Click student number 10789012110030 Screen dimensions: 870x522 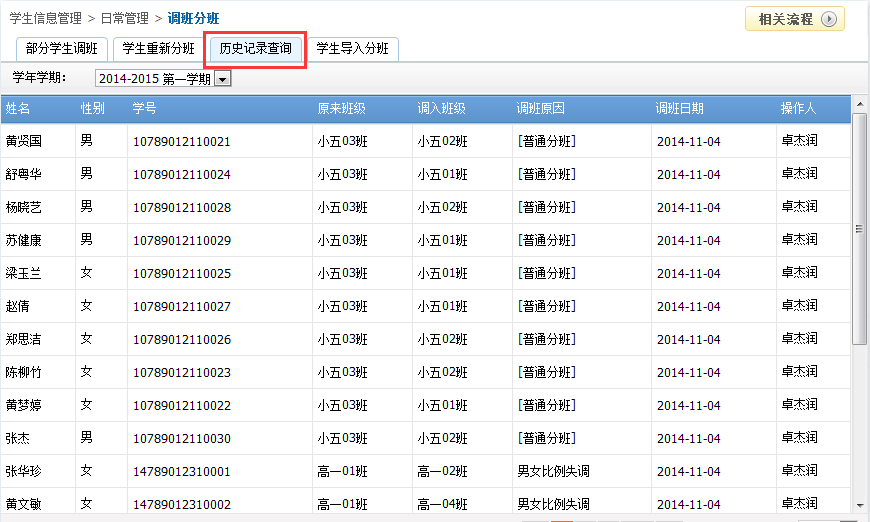coord(182,439)
